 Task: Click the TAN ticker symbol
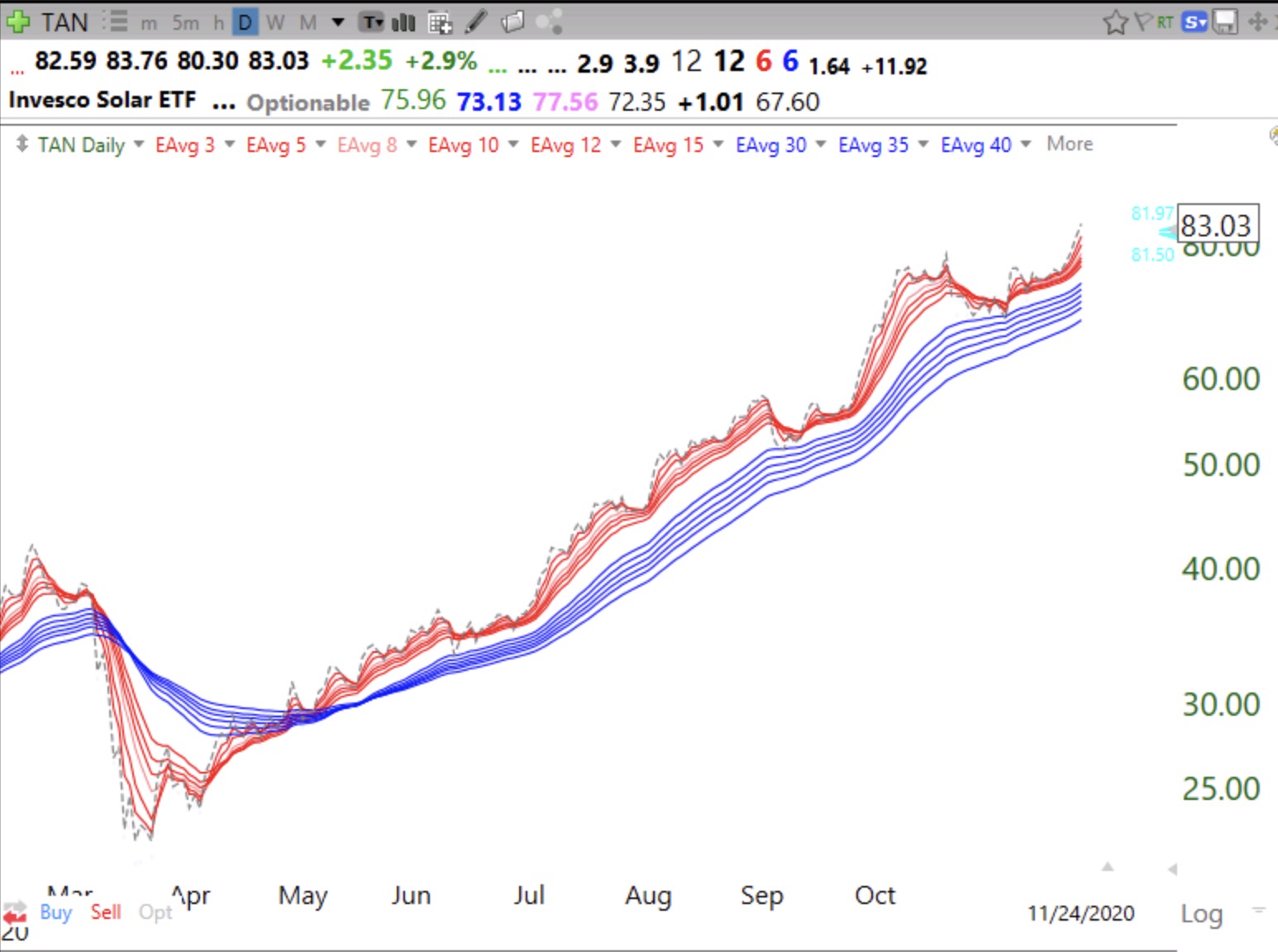point(64,22)
